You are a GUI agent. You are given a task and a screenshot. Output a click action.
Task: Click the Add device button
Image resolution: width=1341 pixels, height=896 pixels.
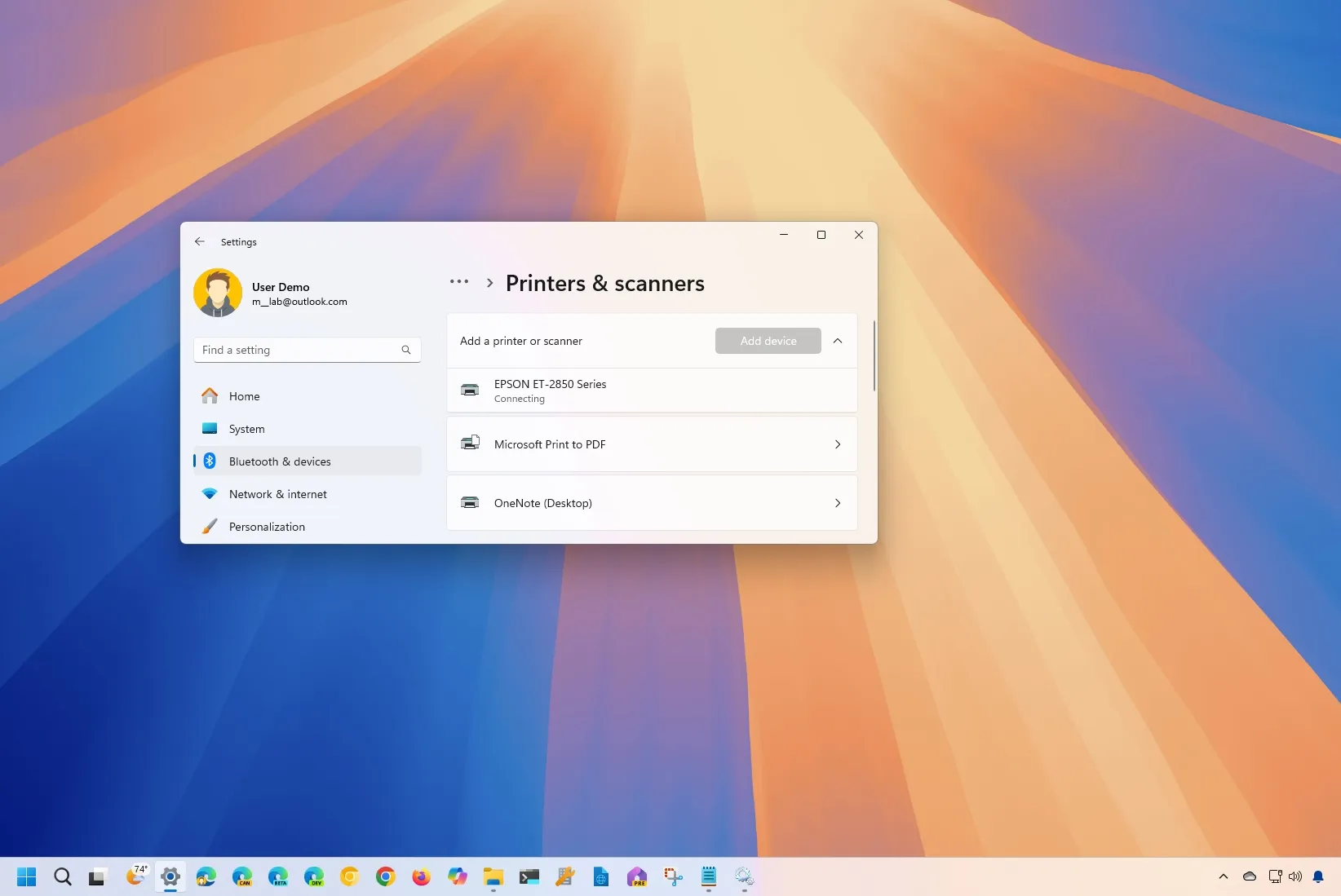pos(768,341)
